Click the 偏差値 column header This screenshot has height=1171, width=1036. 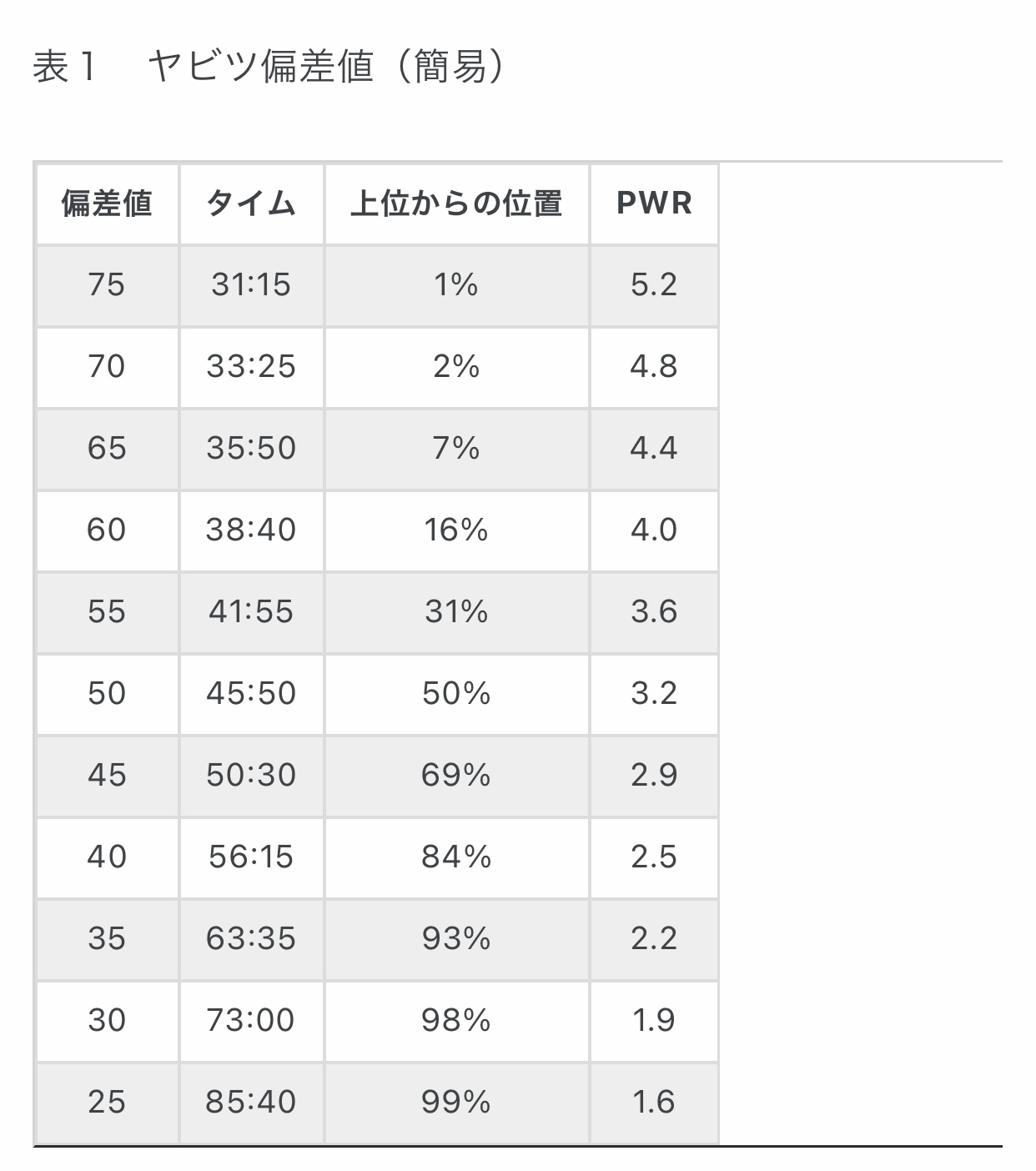tap(107, 204)
